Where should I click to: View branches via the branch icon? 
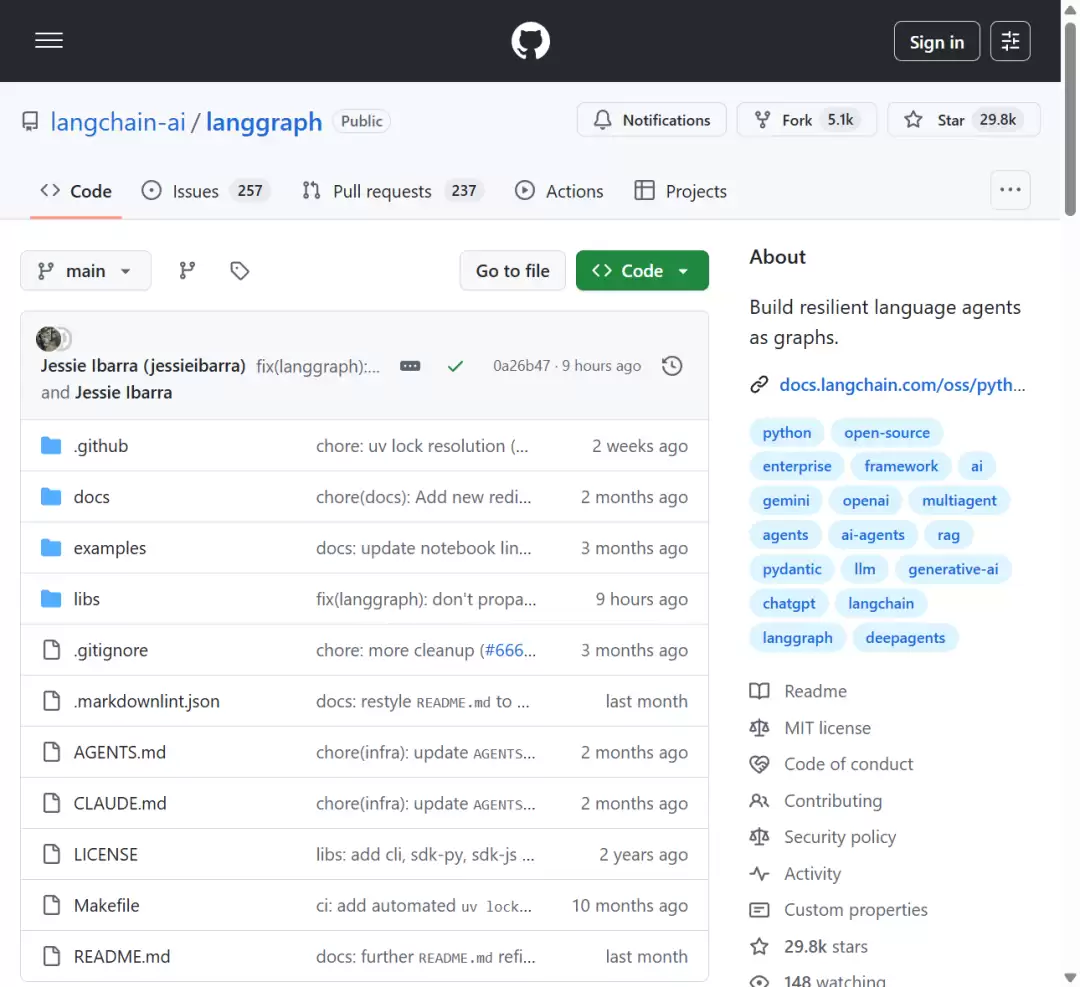tap(187, 271)
